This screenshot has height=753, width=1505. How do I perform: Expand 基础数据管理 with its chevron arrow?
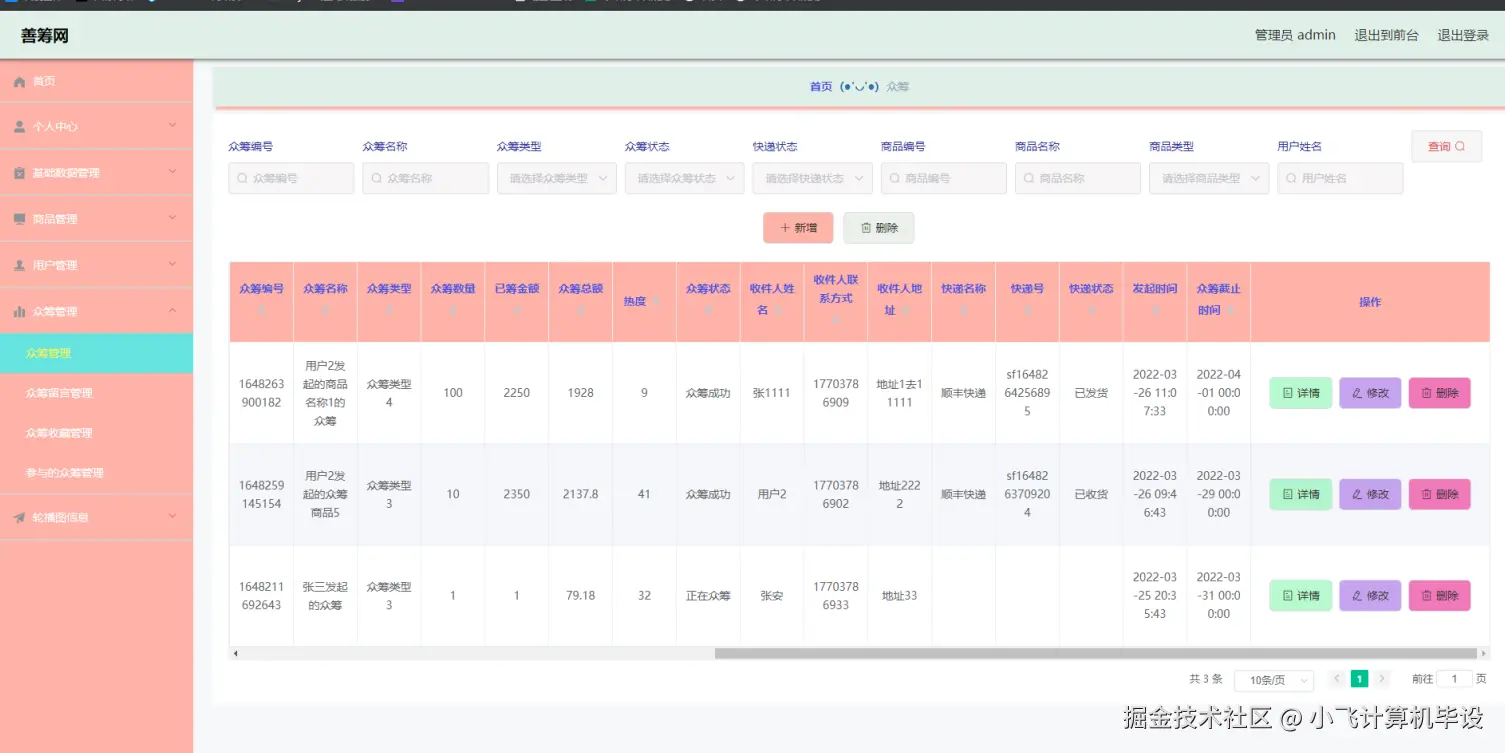click(172, 172)
